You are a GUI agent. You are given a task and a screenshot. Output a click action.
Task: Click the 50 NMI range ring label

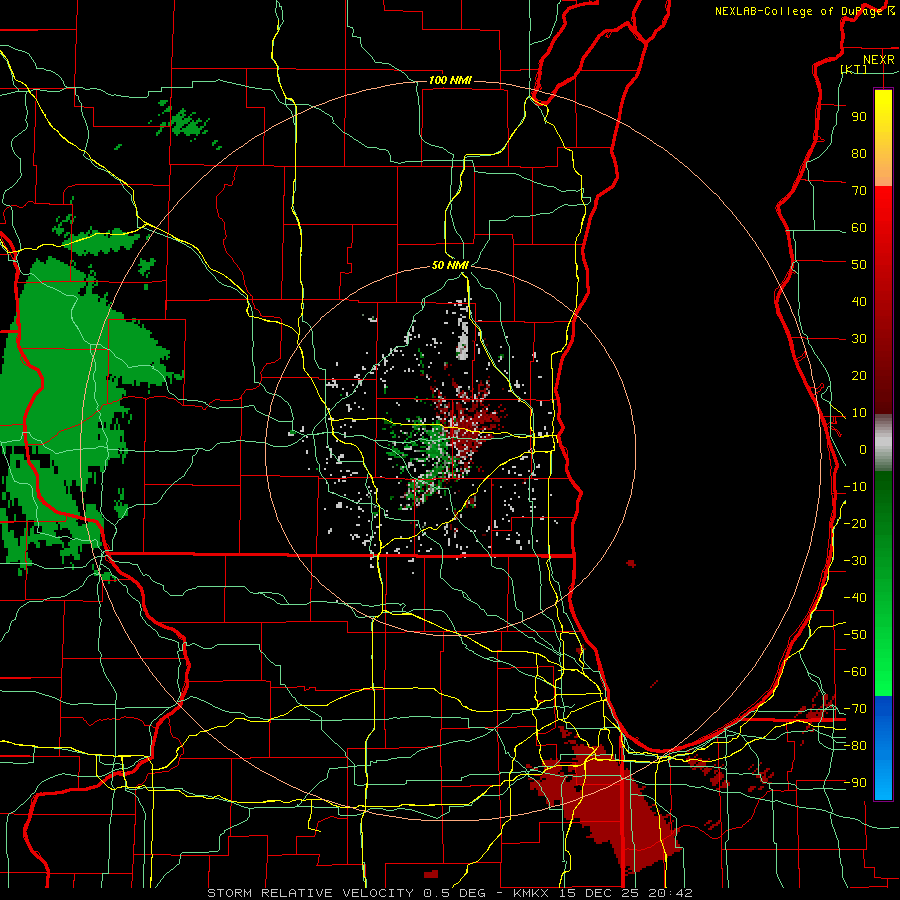(450, 265)
